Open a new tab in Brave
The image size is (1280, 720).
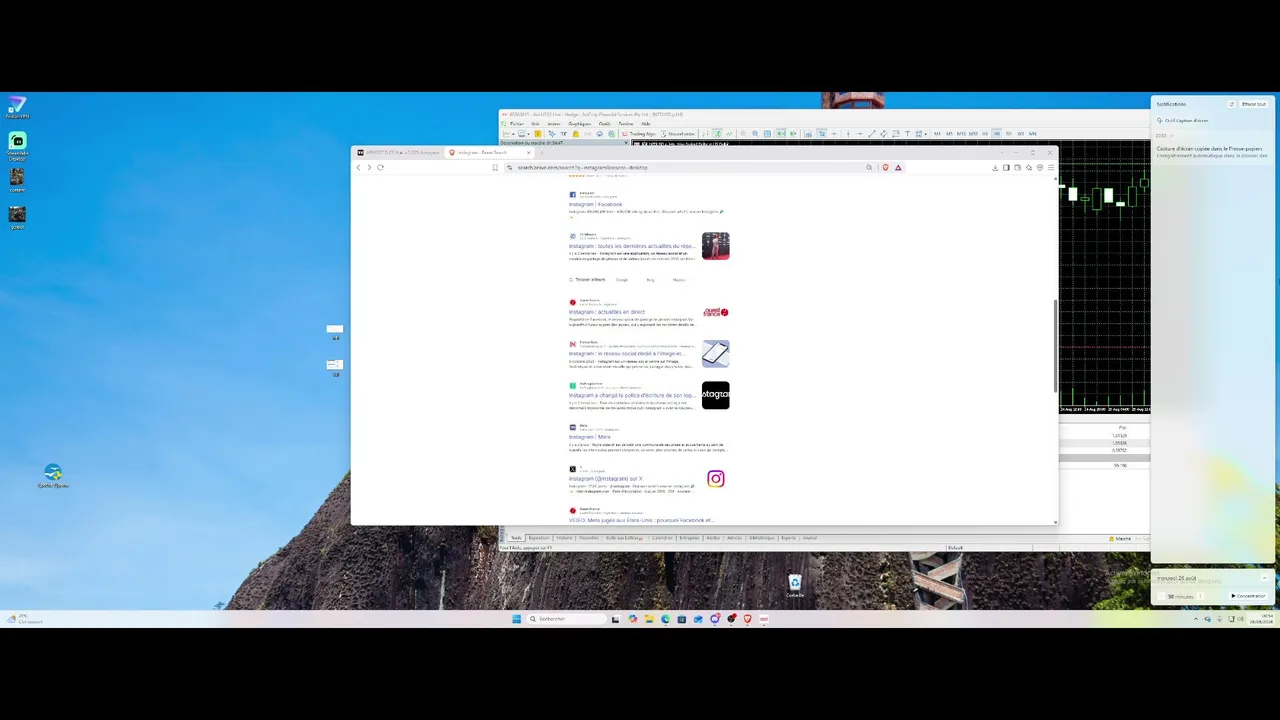click(542, 153)
